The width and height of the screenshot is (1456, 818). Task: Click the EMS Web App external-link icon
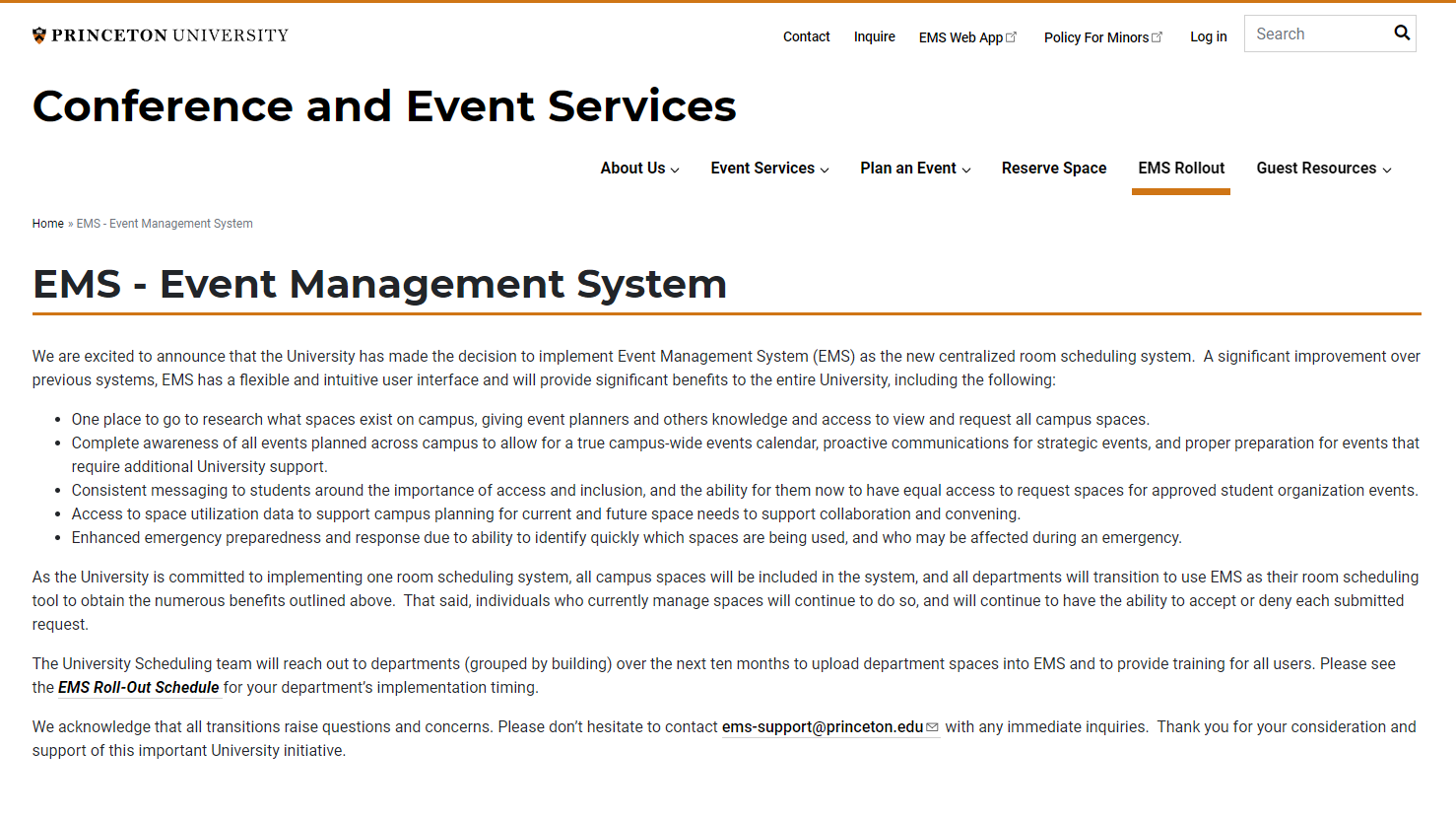[x=1011, y=36]
